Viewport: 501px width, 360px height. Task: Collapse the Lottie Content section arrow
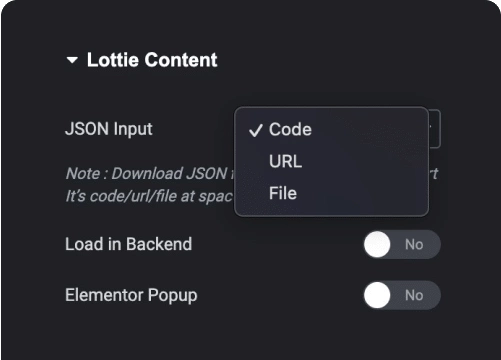pos(72,60)
